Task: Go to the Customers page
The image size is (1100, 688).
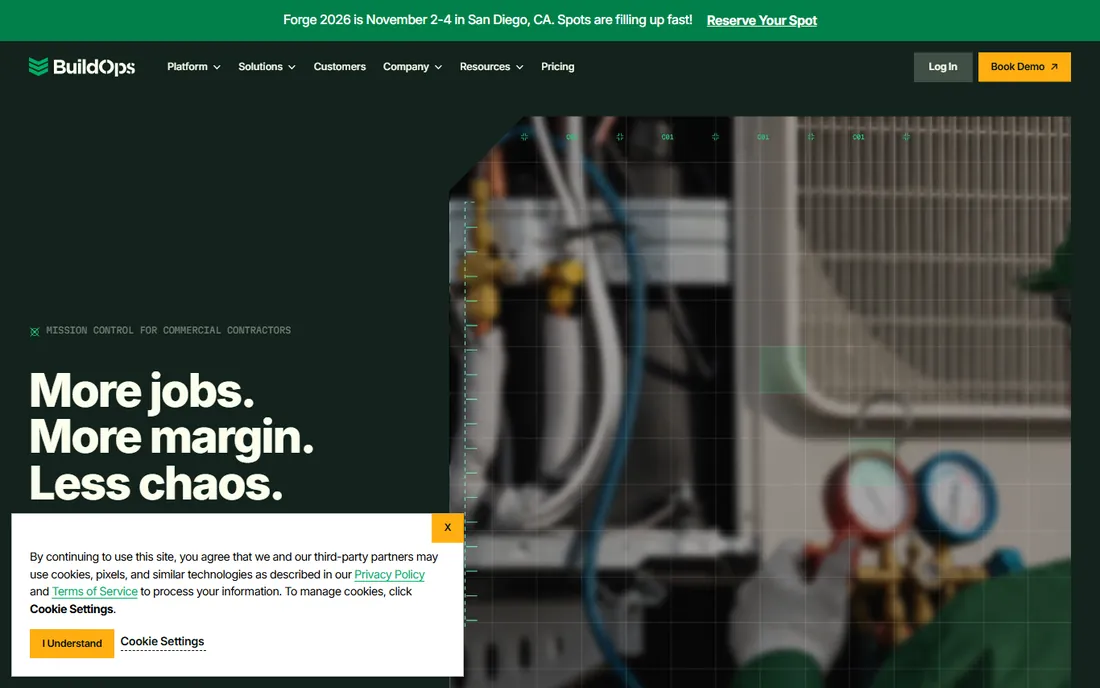Action: [x=340, y=67]
